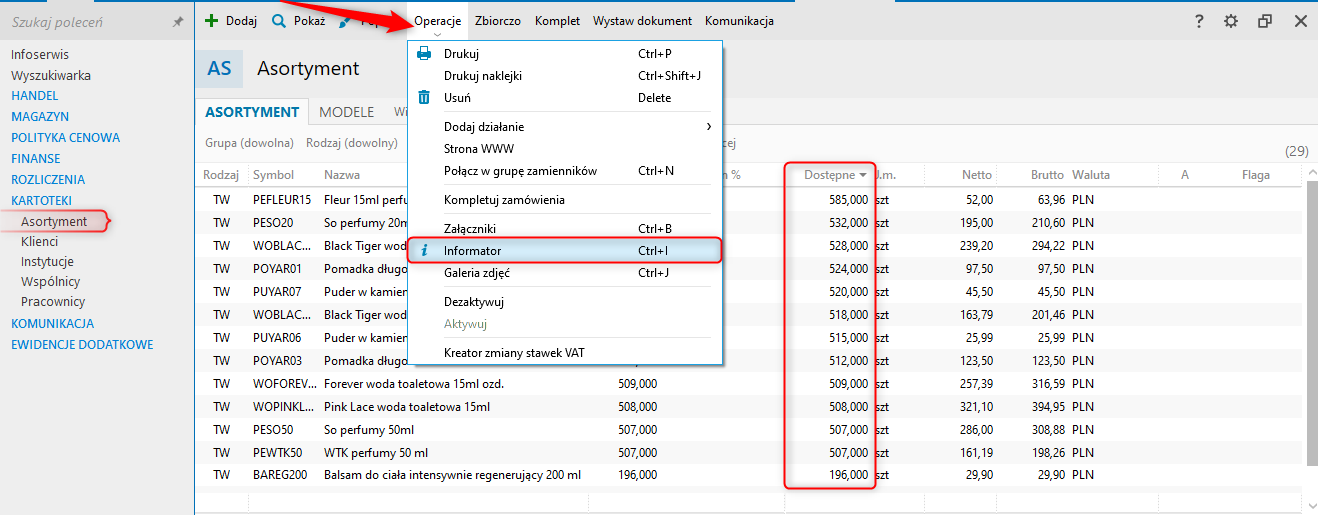Click the Flaga column header
1318x515 pixels.
point(1255,175)
